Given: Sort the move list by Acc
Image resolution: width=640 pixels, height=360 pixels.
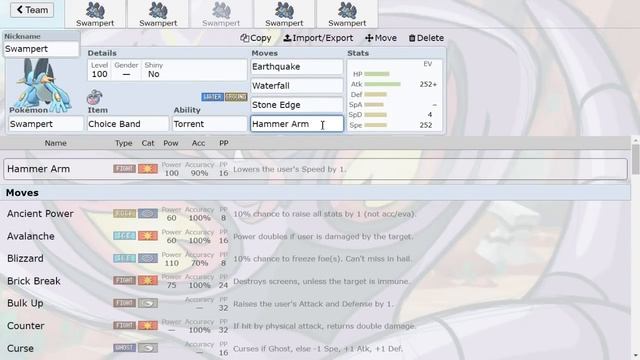Looking at the screenshot, I should [x=198, y=143].
